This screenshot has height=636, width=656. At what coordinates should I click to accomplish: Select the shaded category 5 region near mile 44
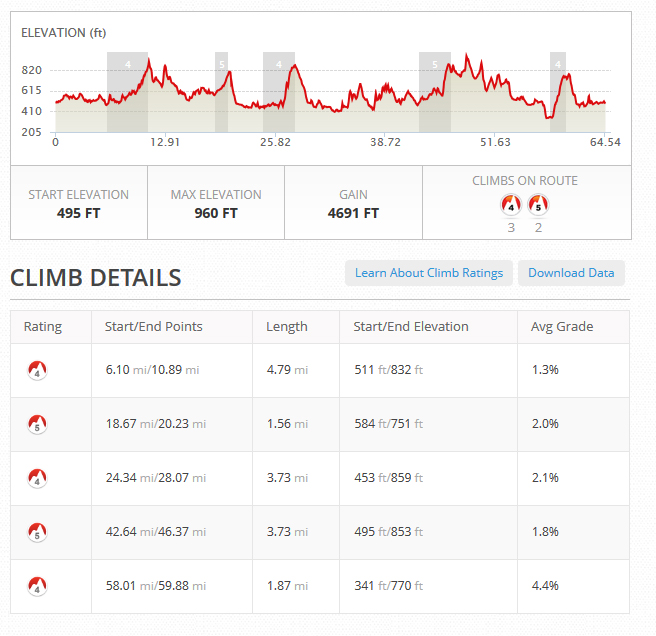coord(435,92)
